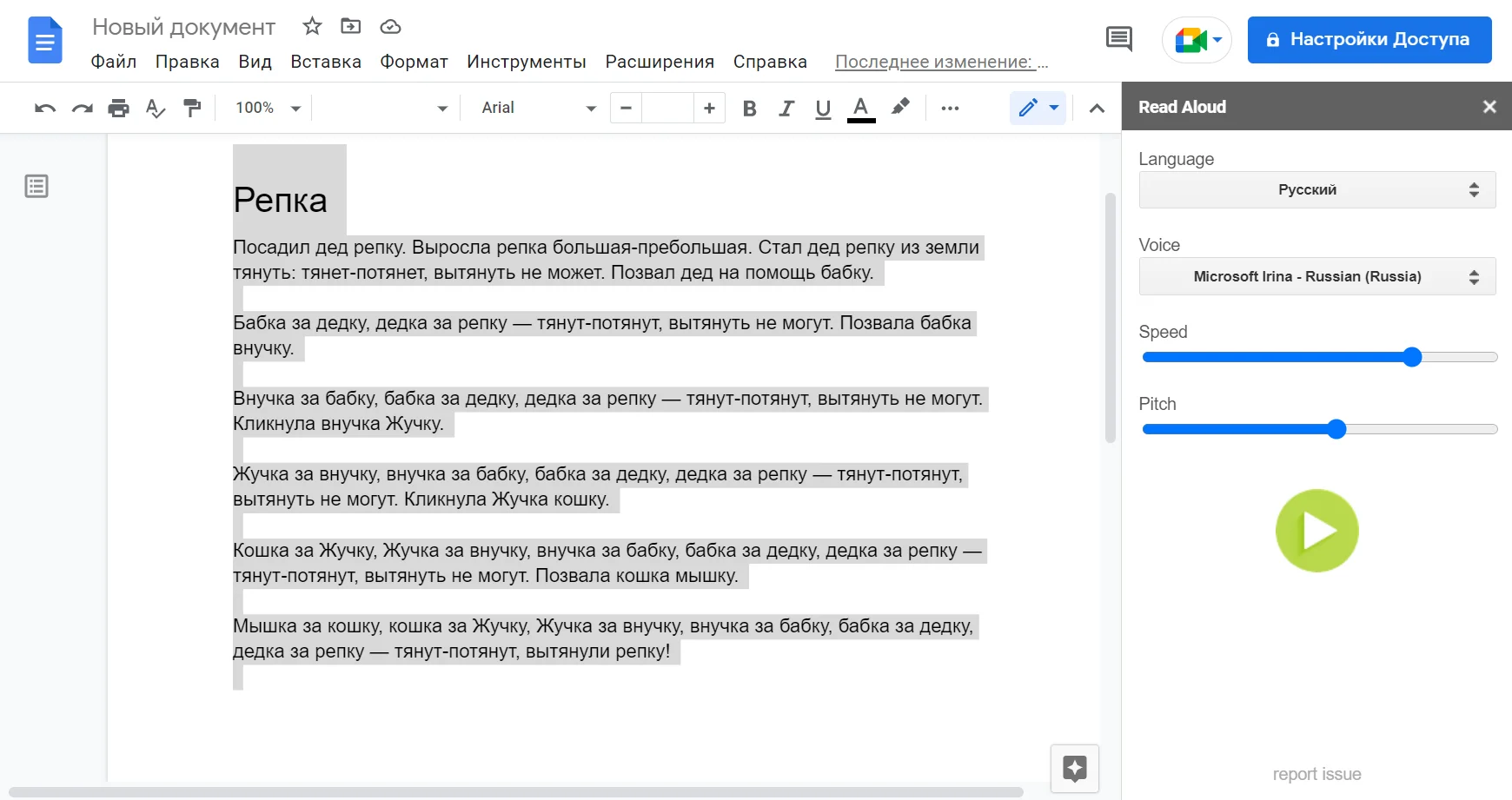Click the report issue link
Screen dimensions: 1512x800
[1316, 774]
